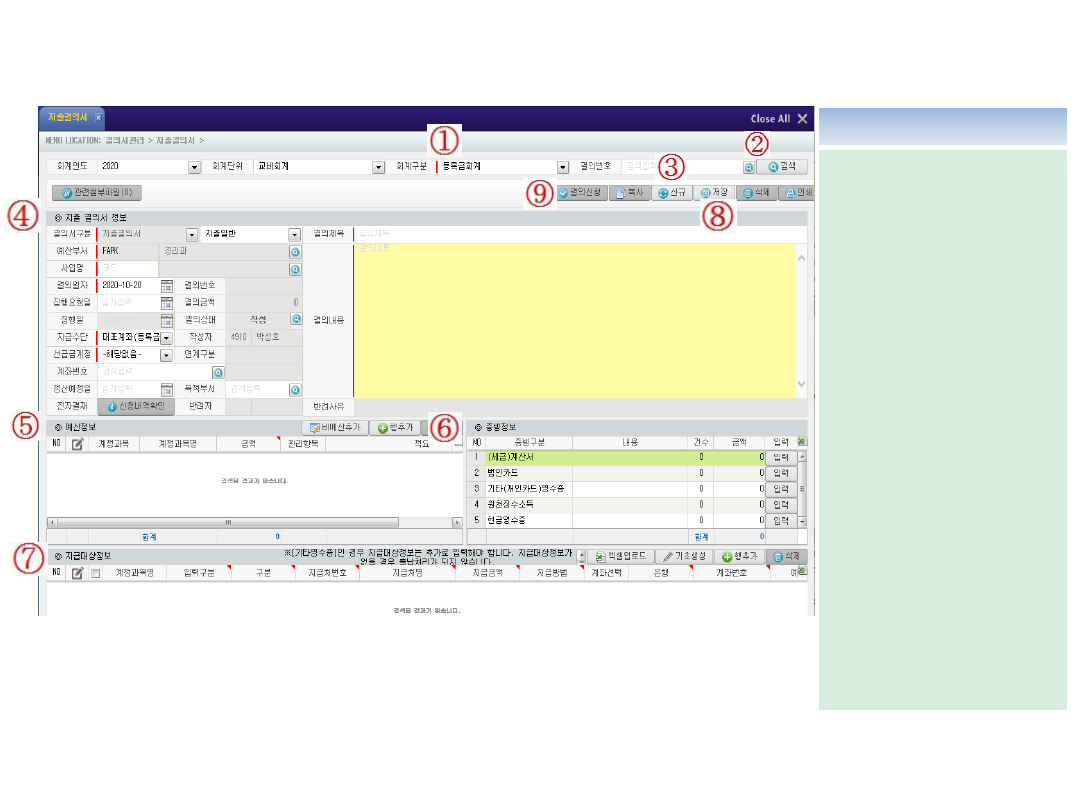Click lookup icon for 예산부서 row
Screen dimensions: 1080x810
[x=295, y=252]
